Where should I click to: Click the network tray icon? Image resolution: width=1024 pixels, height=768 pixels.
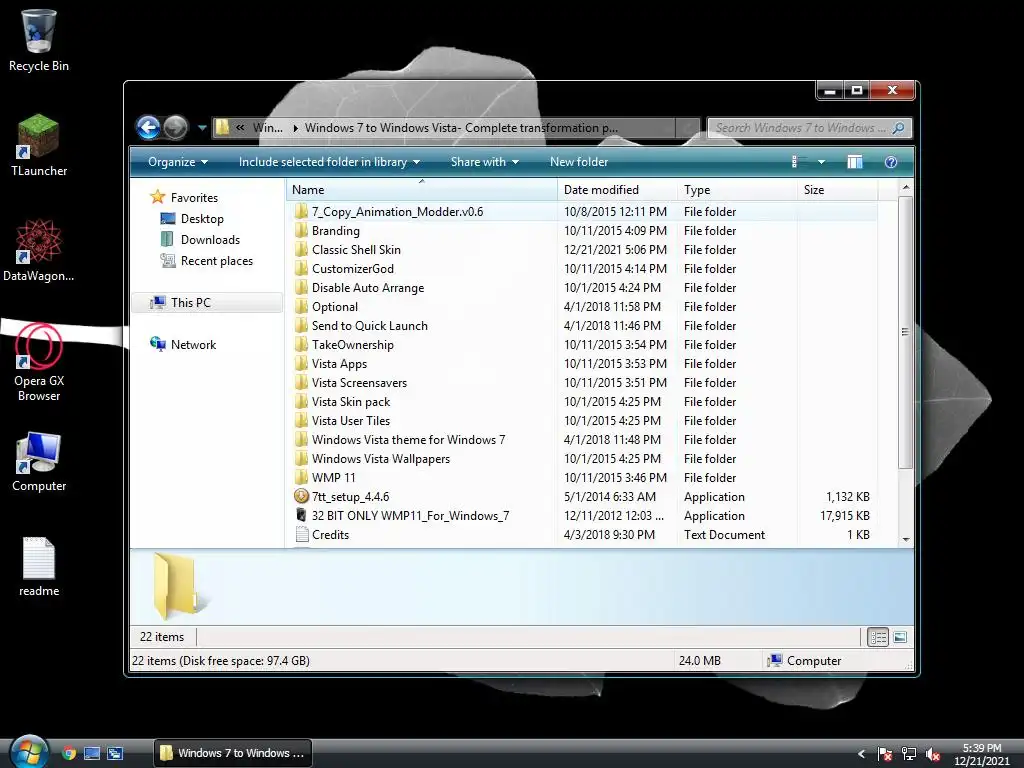tap(908, 754)
